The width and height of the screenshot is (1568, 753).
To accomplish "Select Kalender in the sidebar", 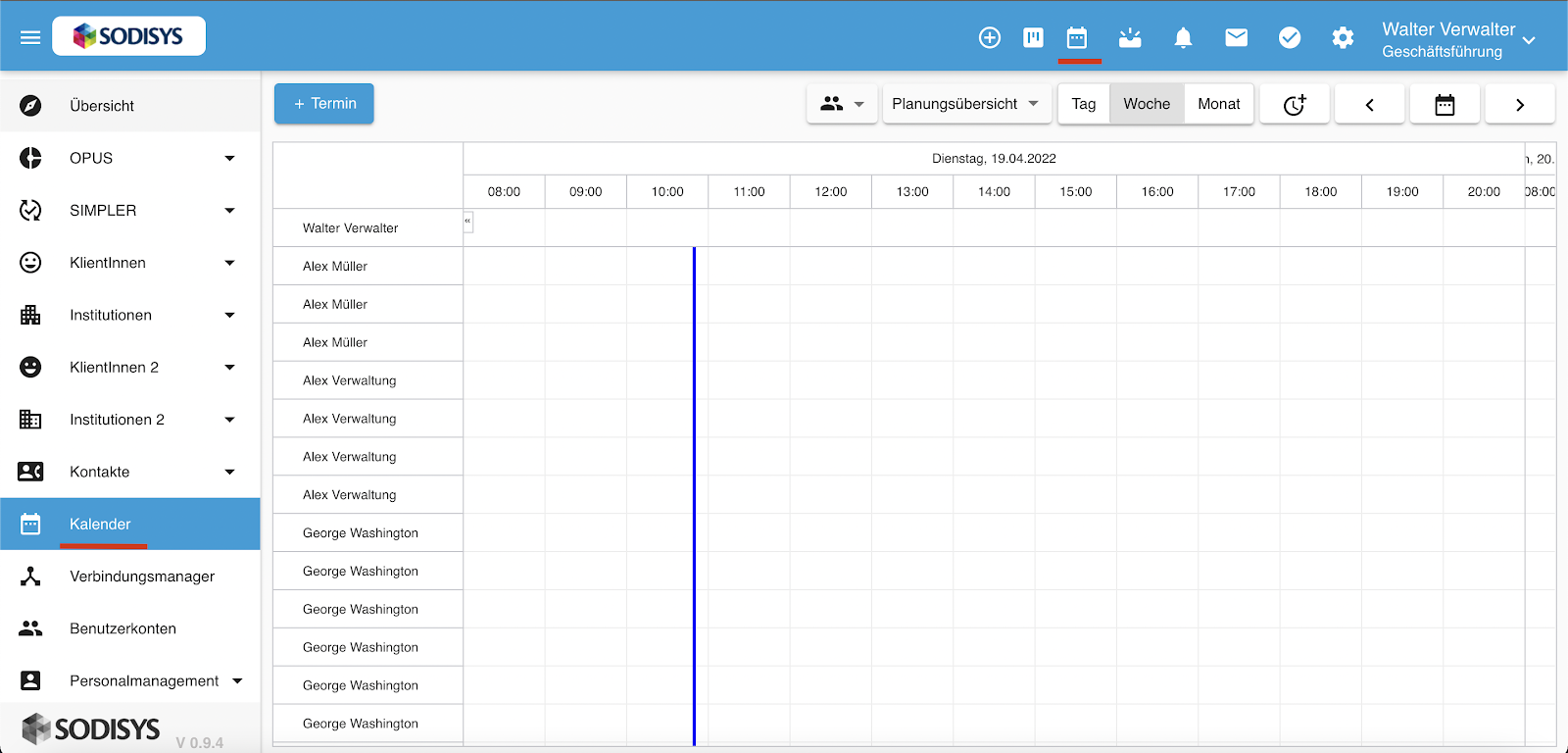I will pyautogui.click(x=130, y=524).
